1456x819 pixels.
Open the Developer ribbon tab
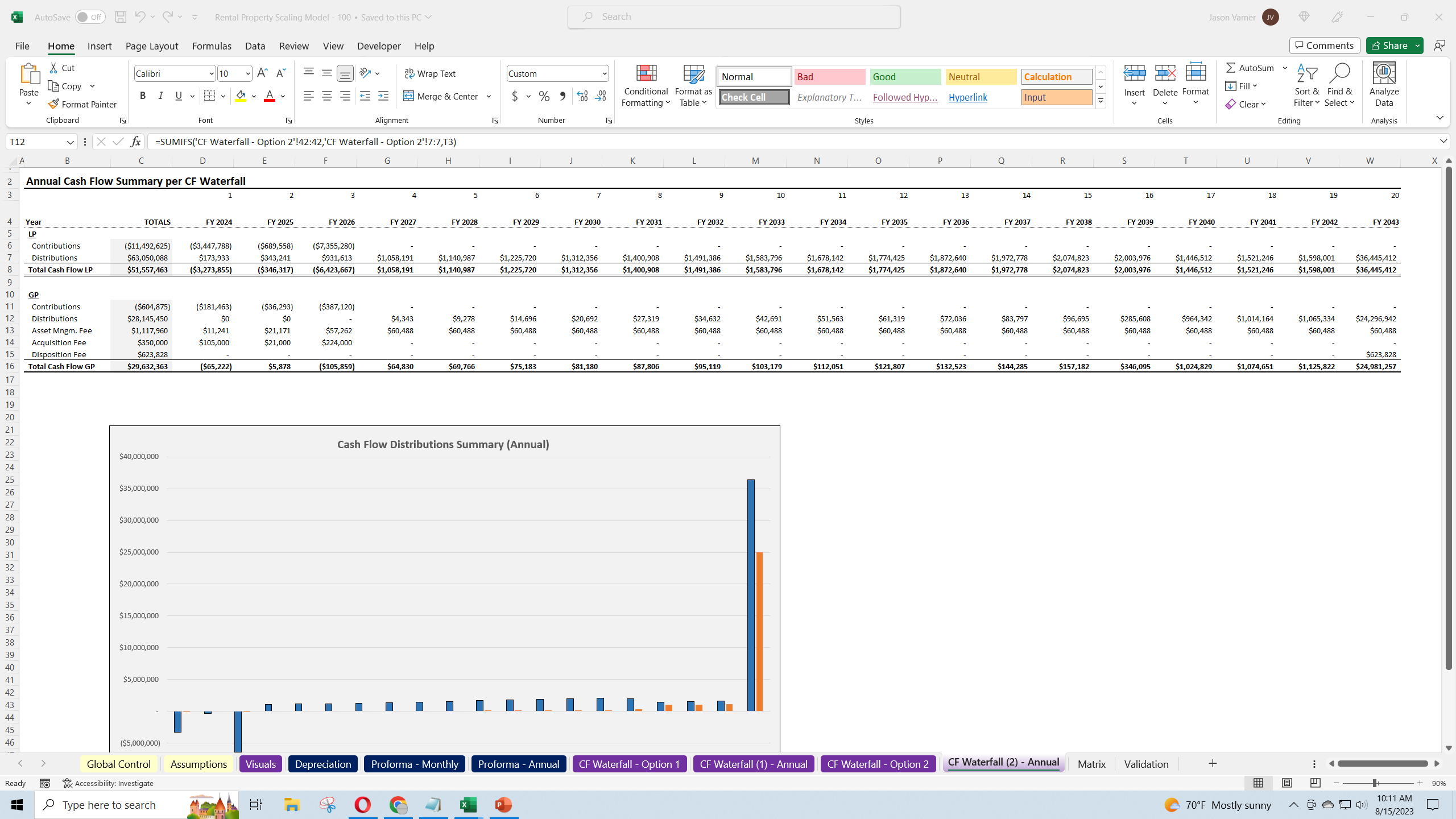click(379, 46)
